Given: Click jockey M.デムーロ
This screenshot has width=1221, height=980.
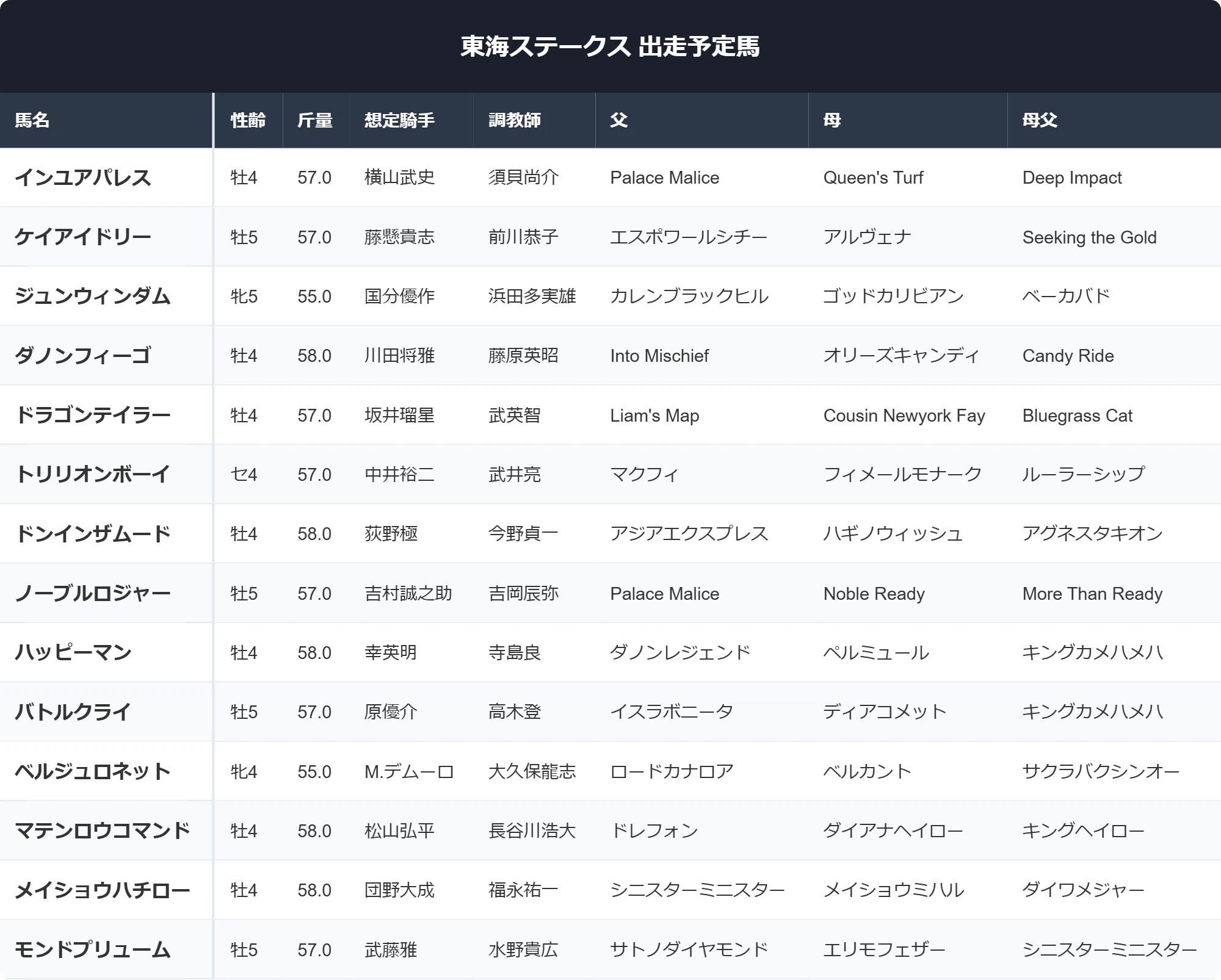Looking at the screenshot, I should click(x=409, y=771).
